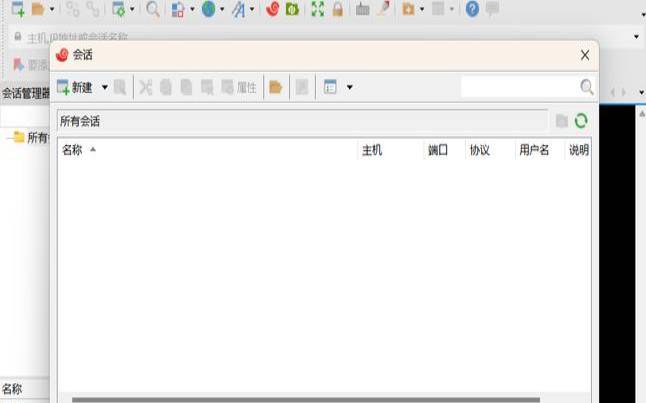Viewport: 646px width, 403px height.
Task: Click the 说明 column header
Action: pos(578,150)
